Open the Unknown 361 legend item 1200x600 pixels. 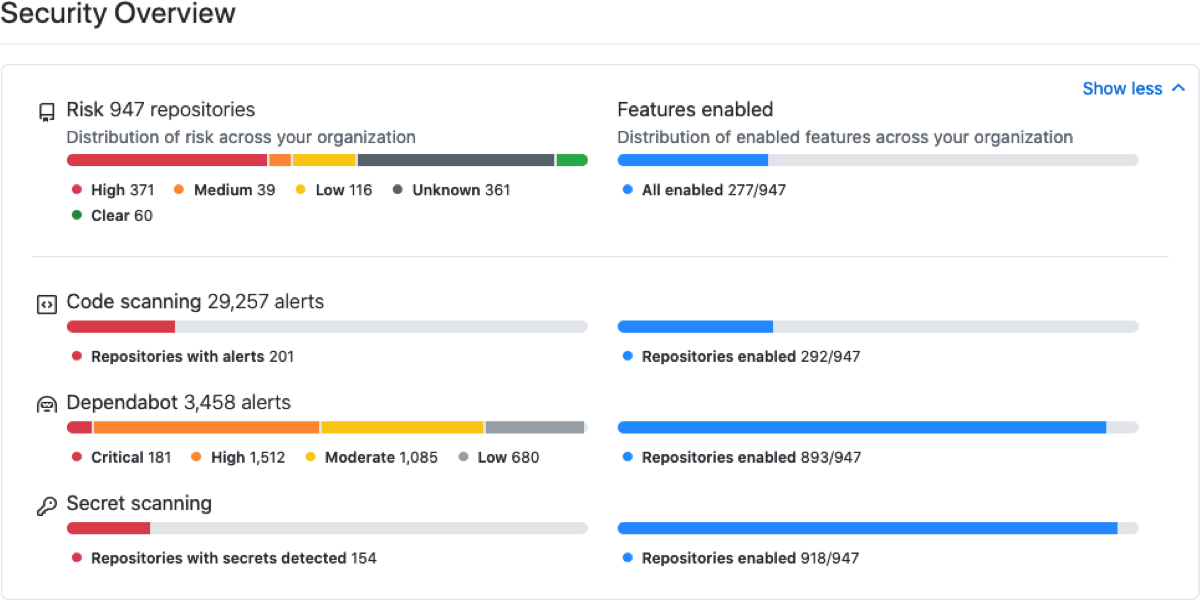(x=452, y=190)
